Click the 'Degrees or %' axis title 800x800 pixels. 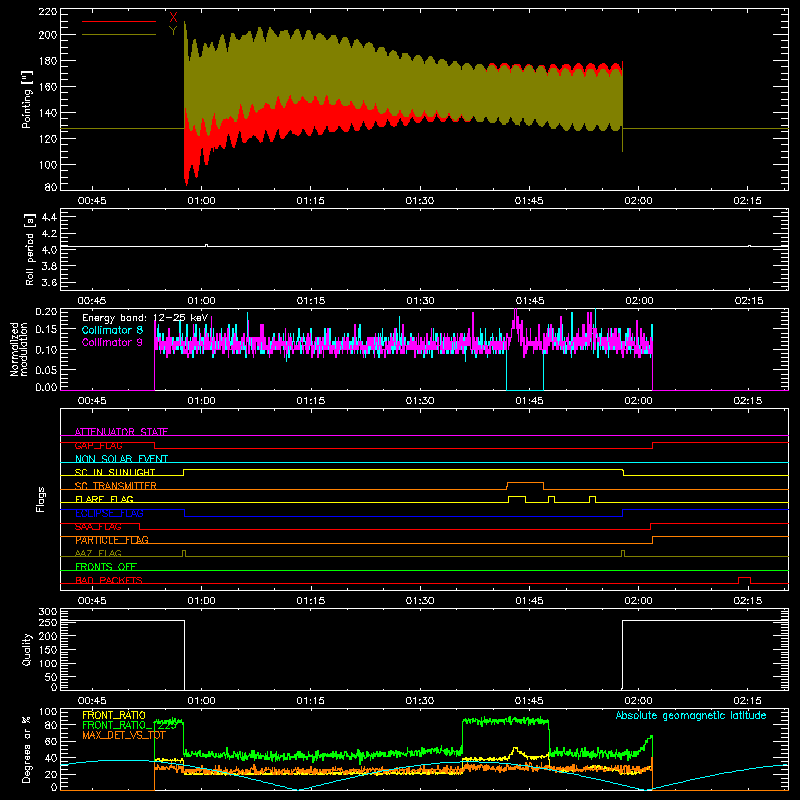(x=27, y=749)
